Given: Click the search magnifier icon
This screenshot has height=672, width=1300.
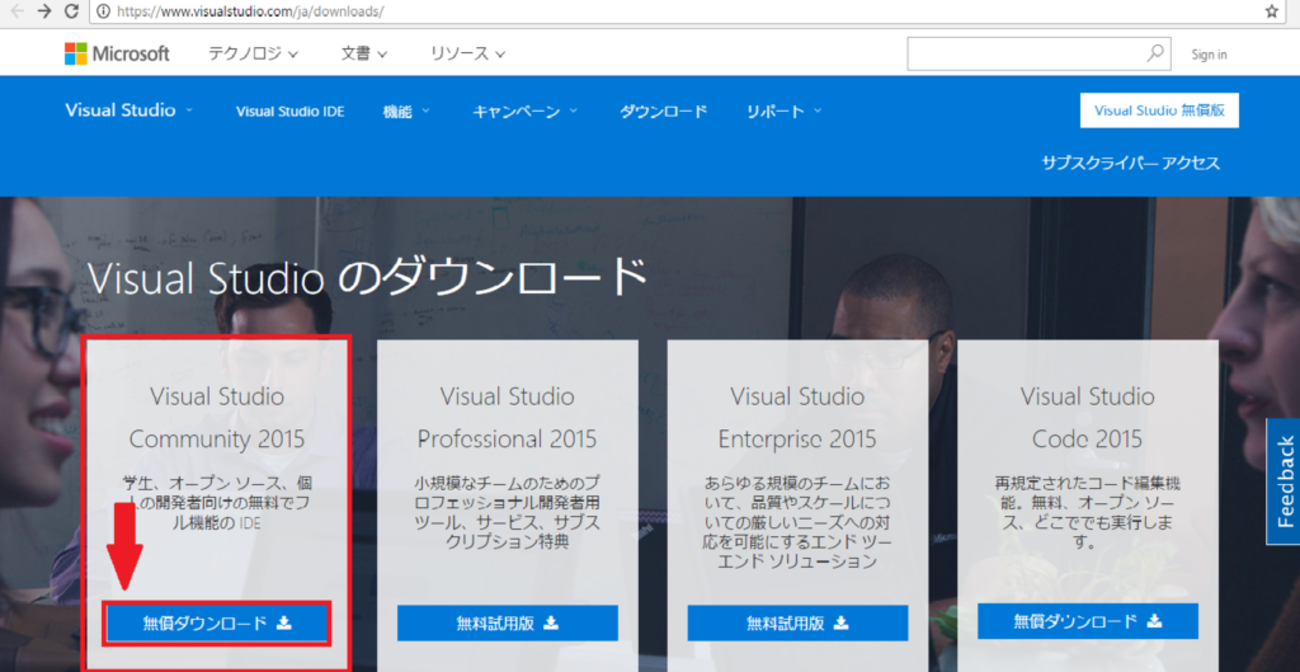Looking at the screenshot, I should coord(1155,54).
